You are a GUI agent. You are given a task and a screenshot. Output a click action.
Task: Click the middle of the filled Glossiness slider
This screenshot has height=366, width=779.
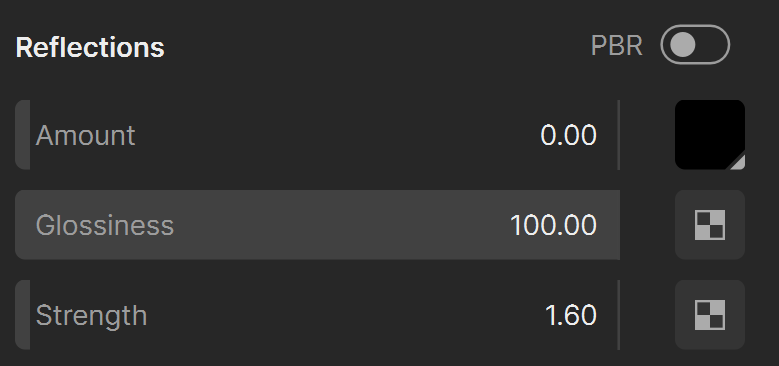(317, 225)
